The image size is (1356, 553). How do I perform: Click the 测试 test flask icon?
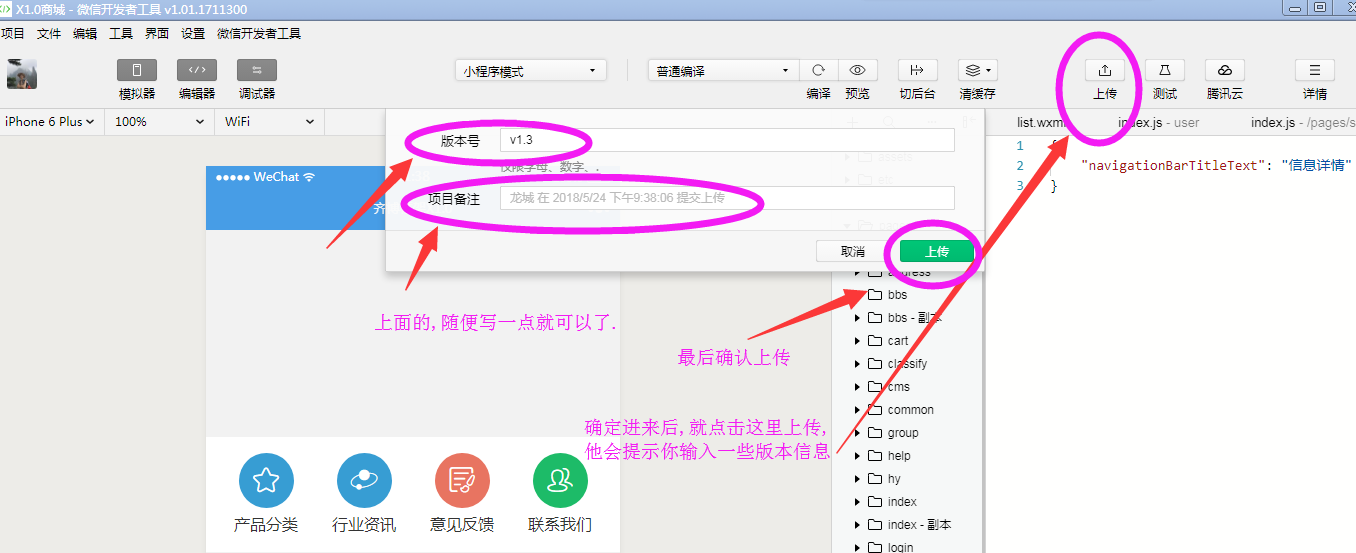1165,70
